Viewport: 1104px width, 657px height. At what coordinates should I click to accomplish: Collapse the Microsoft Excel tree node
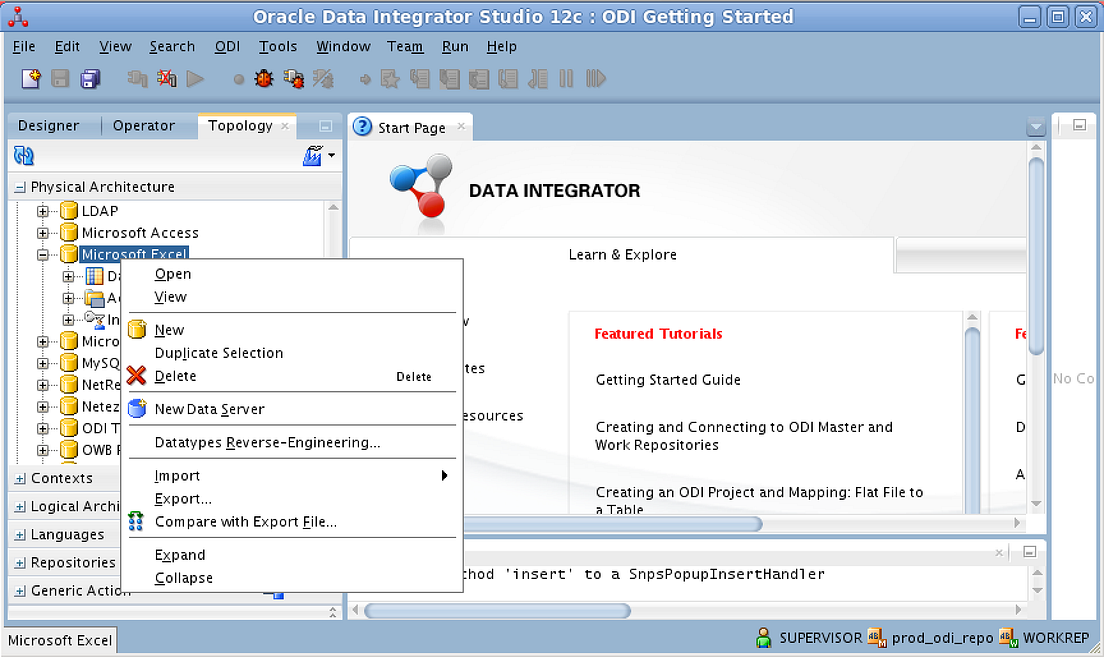42,254
